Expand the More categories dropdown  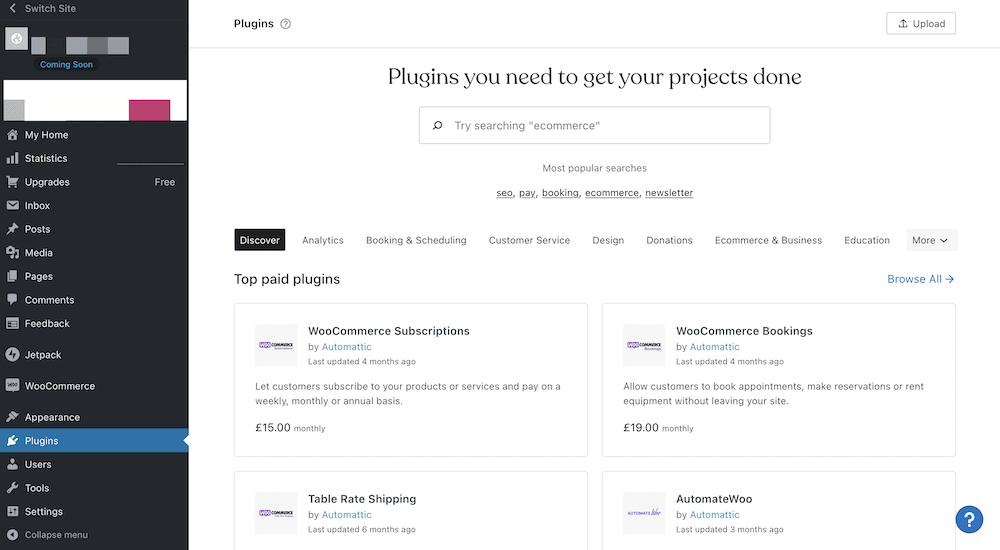[x=932, y=240]
